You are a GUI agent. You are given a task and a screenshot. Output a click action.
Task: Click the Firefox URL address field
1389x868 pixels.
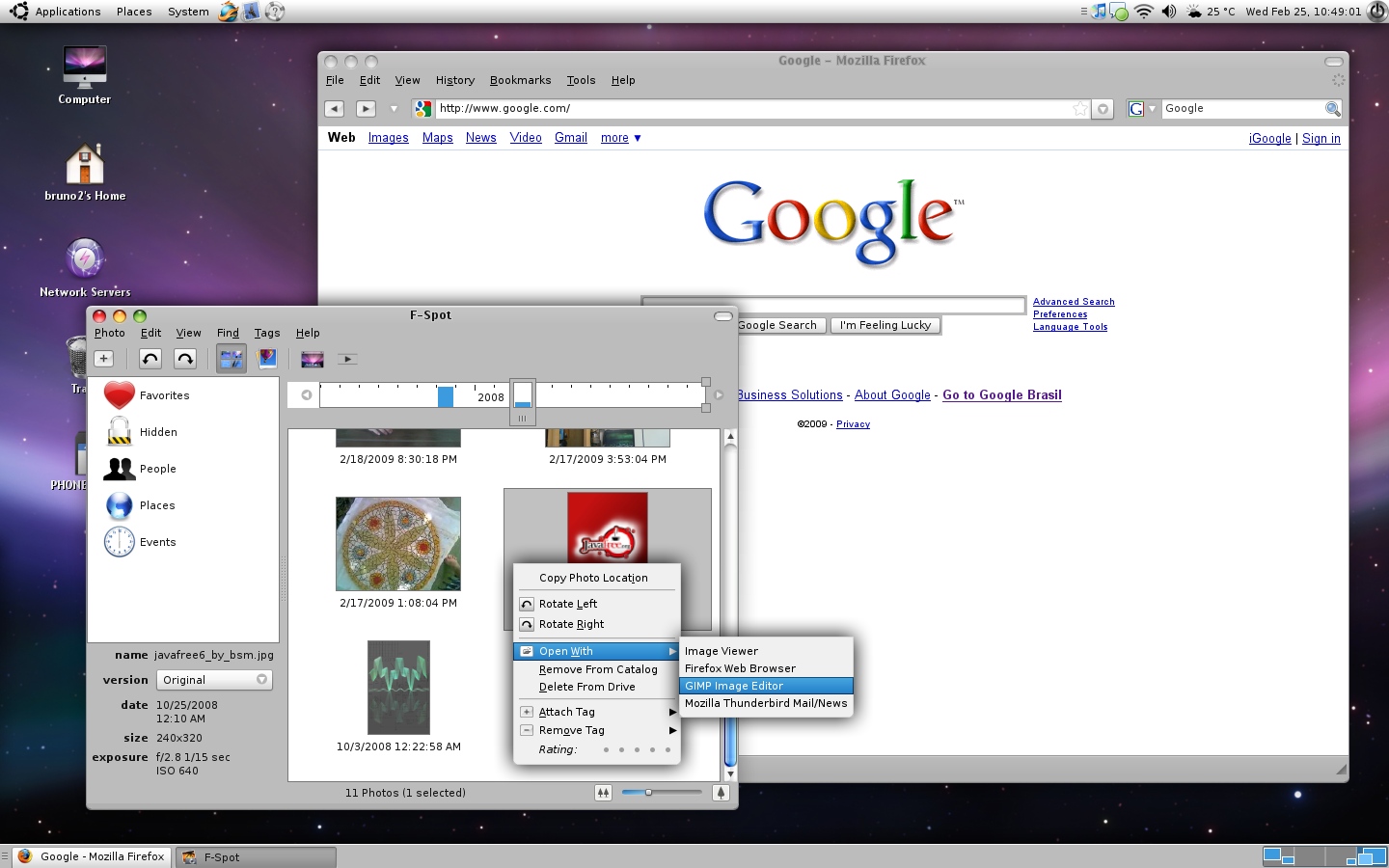pyautogui.click(x=752, y=109)
